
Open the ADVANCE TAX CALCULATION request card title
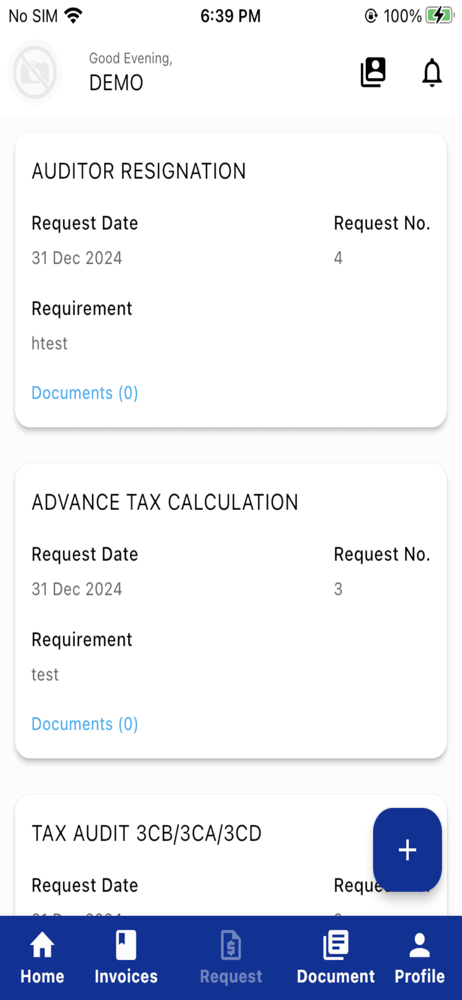point(165,502)
